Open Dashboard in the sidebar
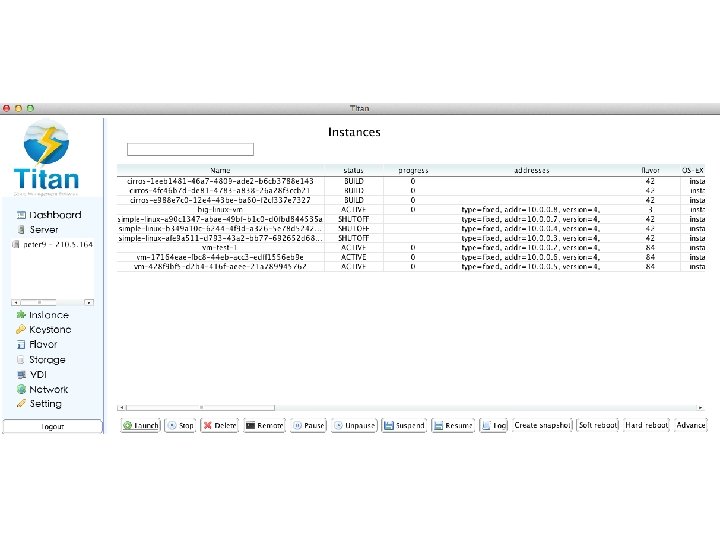The image size is (720, 540). coord(55,214)
